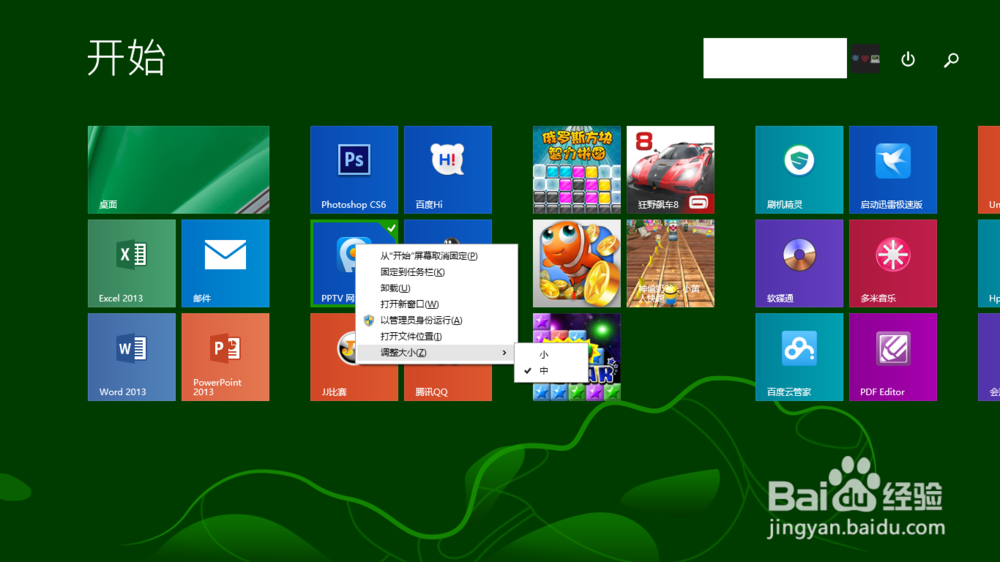Expand the 调整大小 submenu arrow
1000x562 pixels.
(x=504, y=353)
